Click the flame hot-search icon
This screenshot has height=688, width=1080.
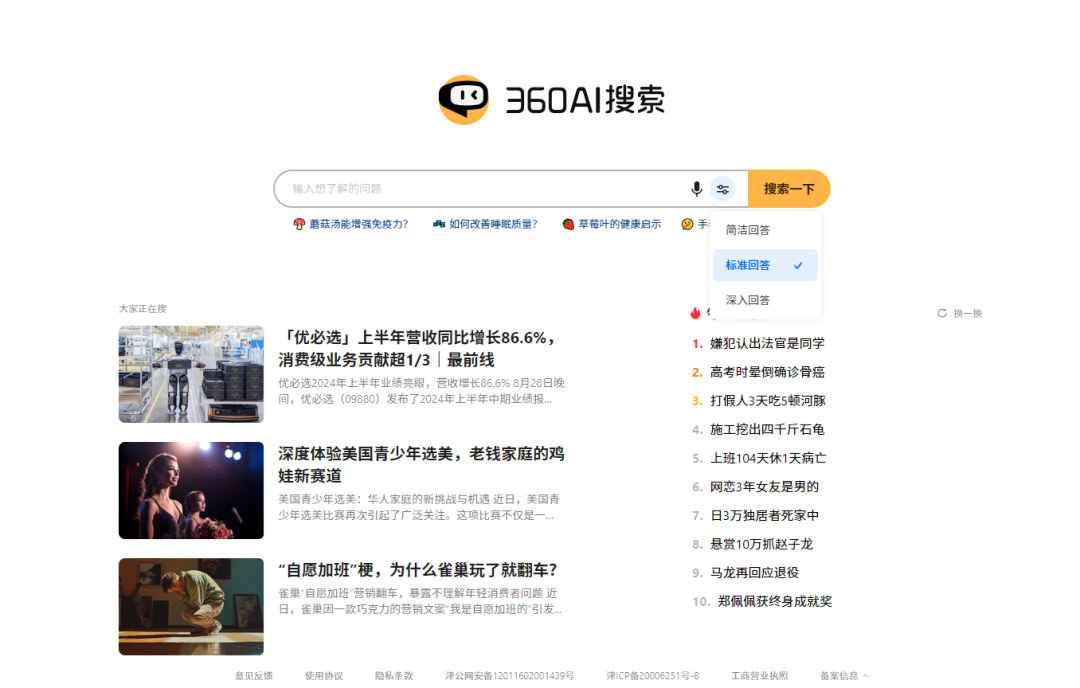point(696,313)
